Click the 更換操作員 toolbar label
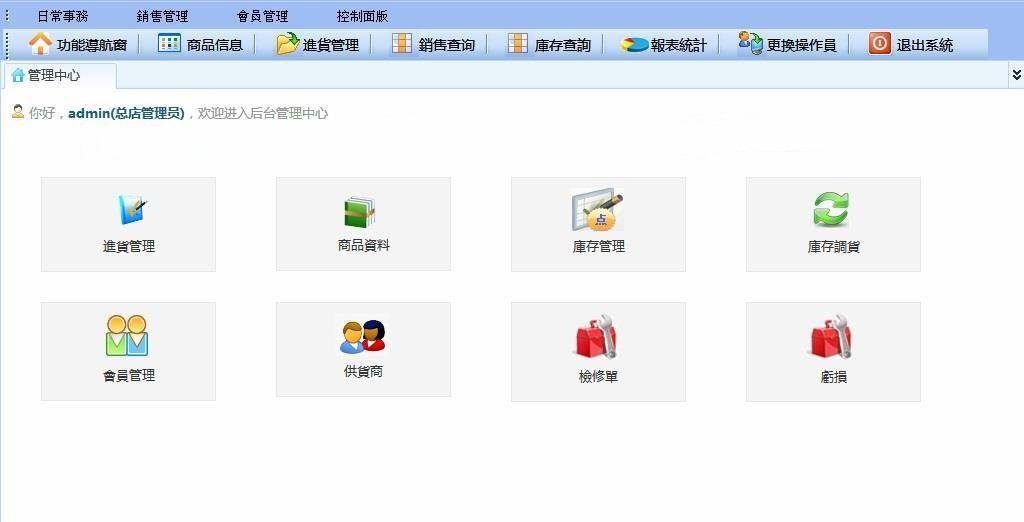1024x522 pixels. pyautogui.click(x=801, y=45)
